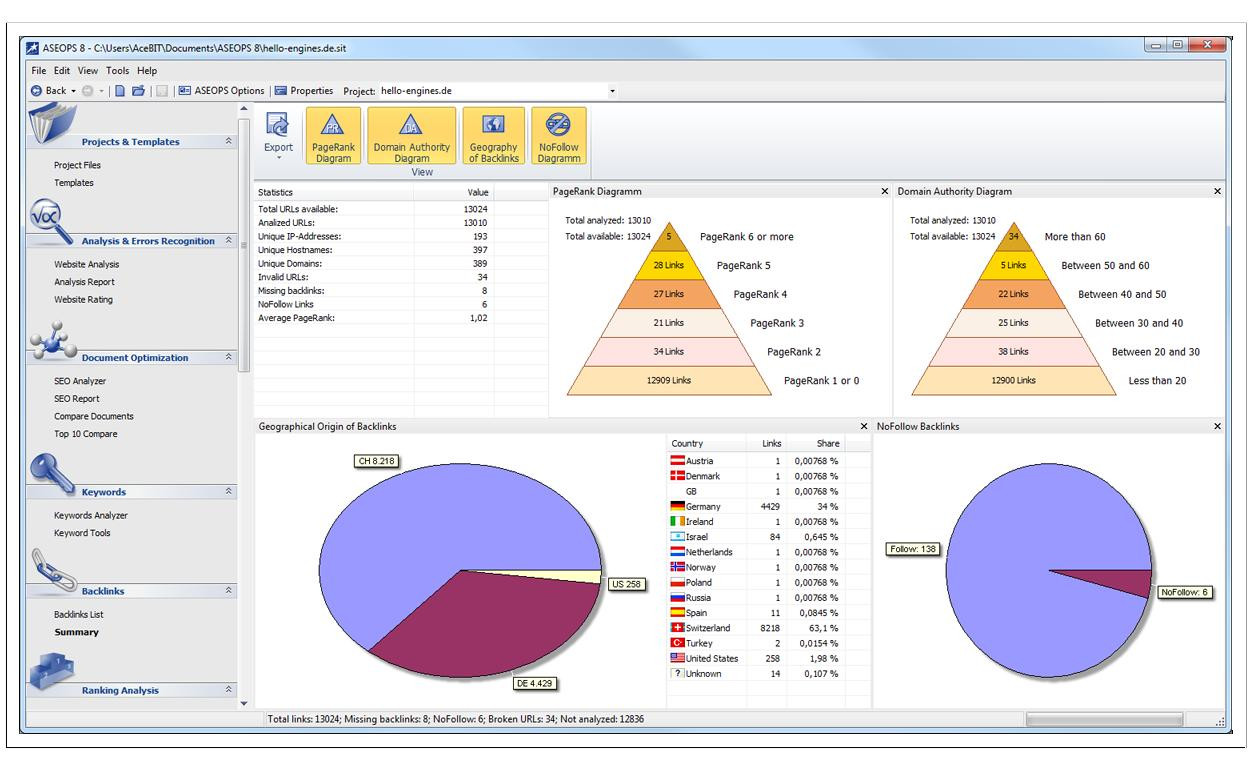Open Website Analysis
Viewport: 1250px width, 770px height.
pyautogui.click(x=86, y=264)
